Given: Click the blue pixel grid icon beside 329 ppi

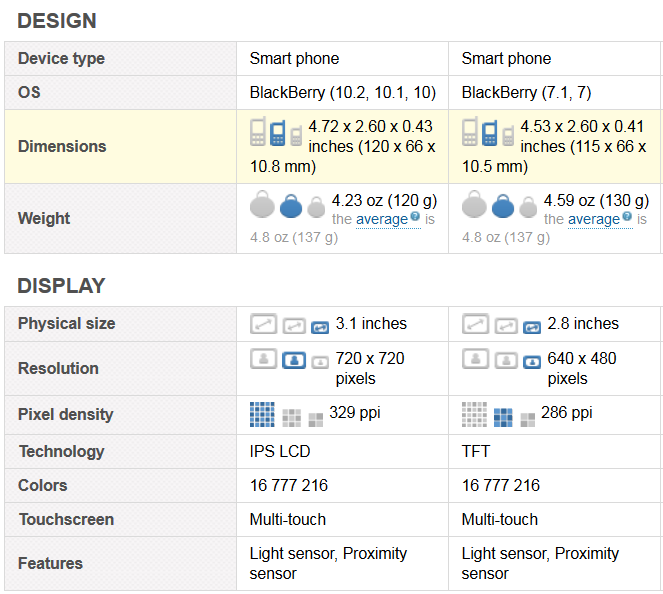Looking at the screenshot, I should point(262,414).
